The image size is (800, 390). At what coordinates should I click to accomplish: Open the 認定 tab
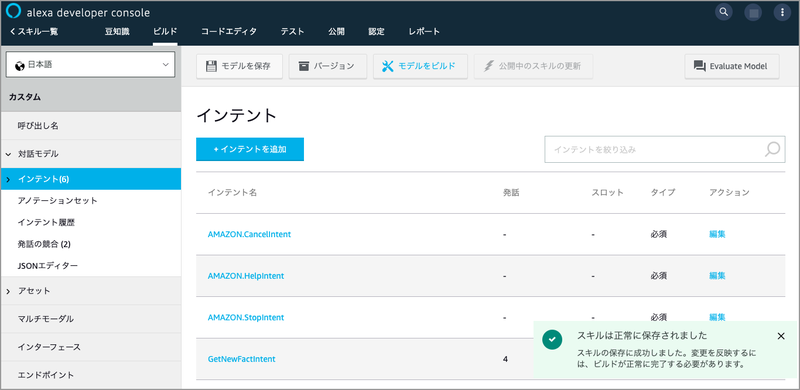pyautogui.click(x=377, y=32)
